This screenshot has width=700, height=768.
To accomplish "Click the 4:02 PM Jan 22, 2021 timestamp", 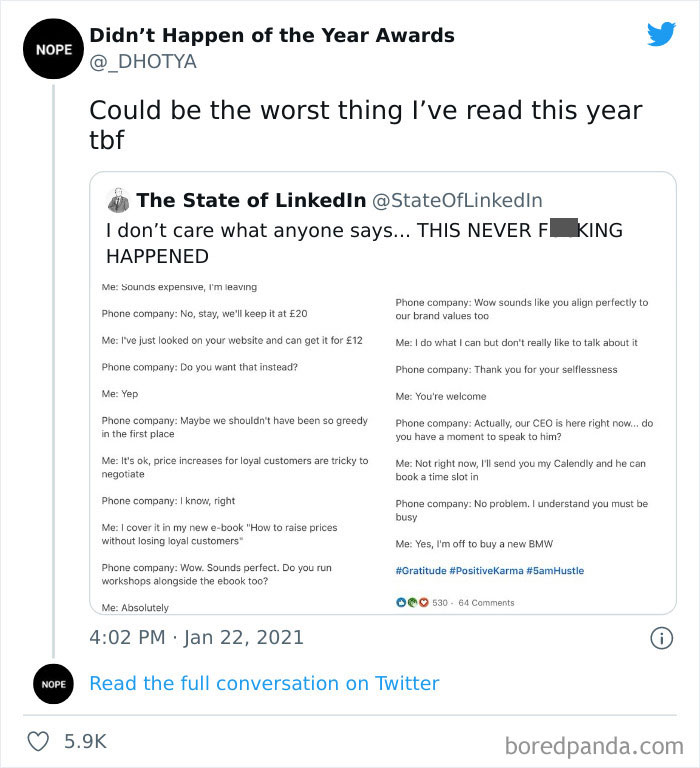I will [196, 637].
